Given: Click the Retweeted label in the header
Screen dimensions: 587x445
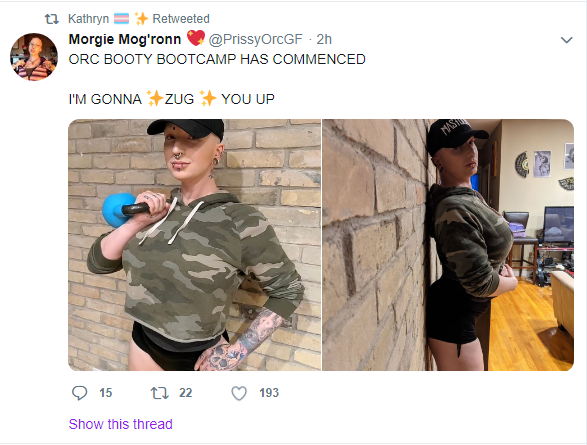Looking at the screenshot, I should pyautogui.click(x=181, y=19).
